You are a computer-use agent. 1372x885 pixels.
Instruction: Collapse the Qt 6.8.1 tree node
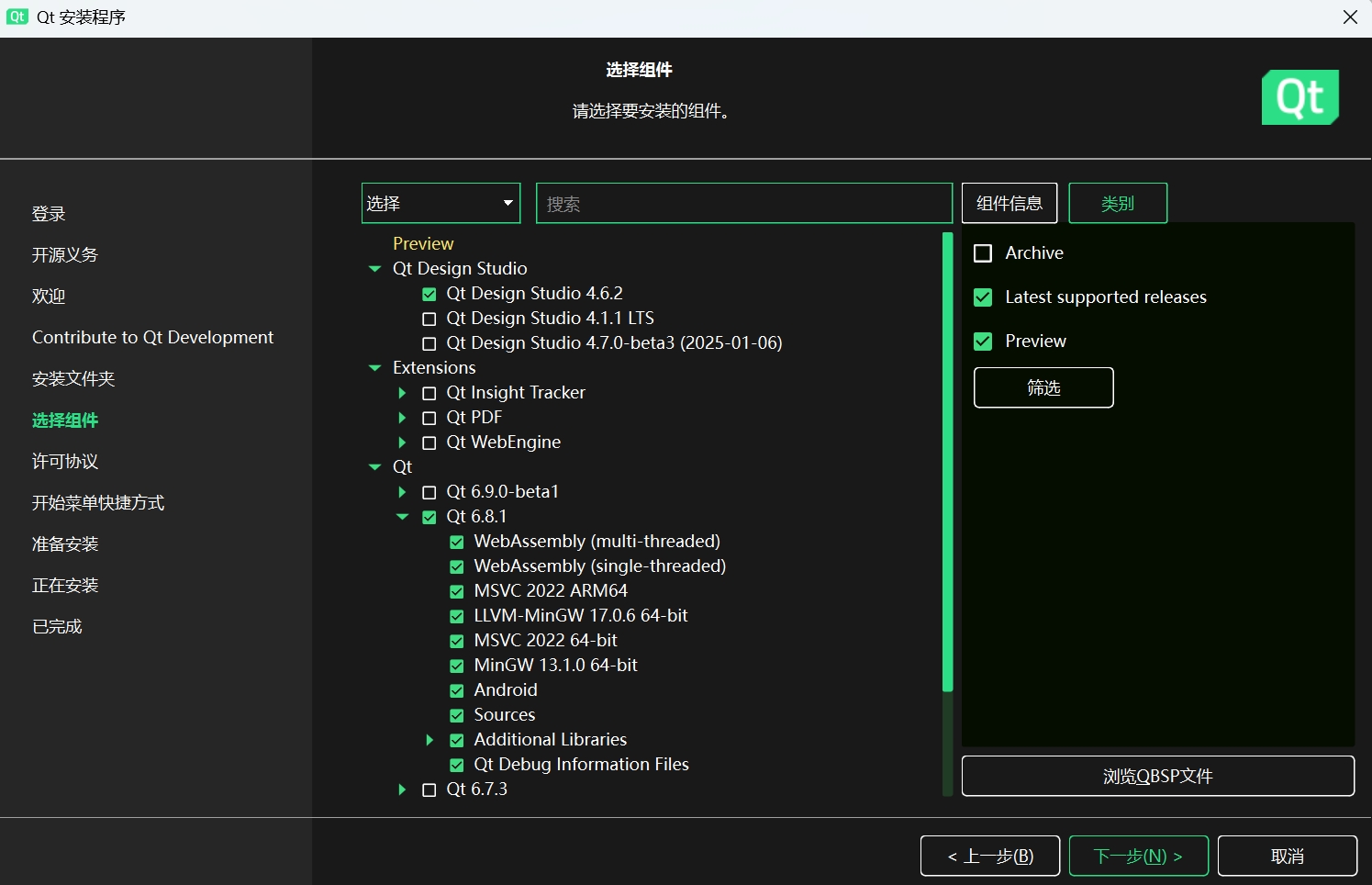(402, 517)
